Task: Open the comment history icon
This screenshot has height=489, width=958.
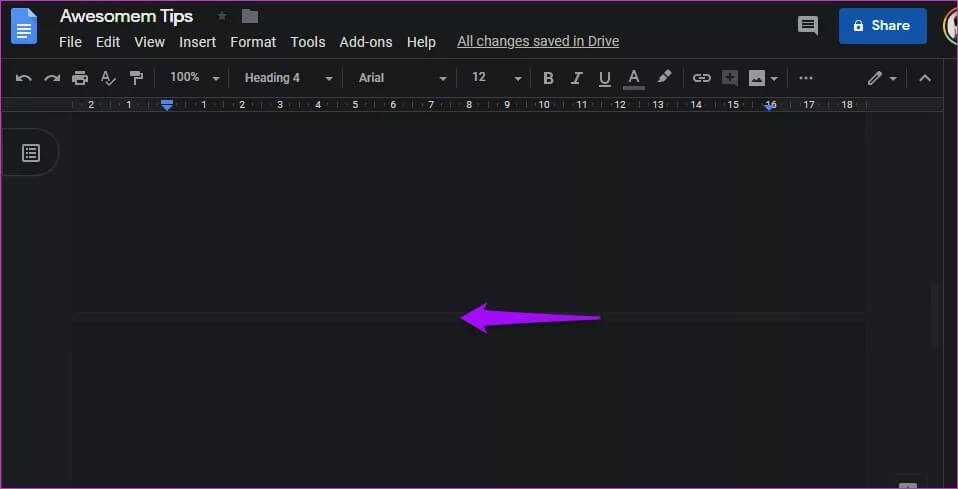Action: coord(808,26)
